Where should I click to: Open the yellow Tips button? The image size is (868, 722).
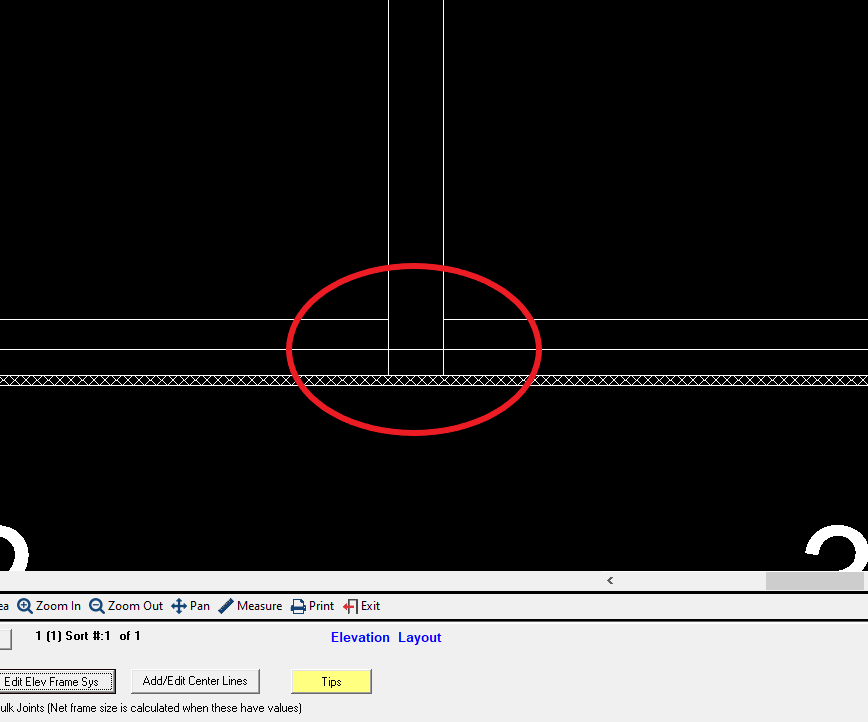click(332, 682)
